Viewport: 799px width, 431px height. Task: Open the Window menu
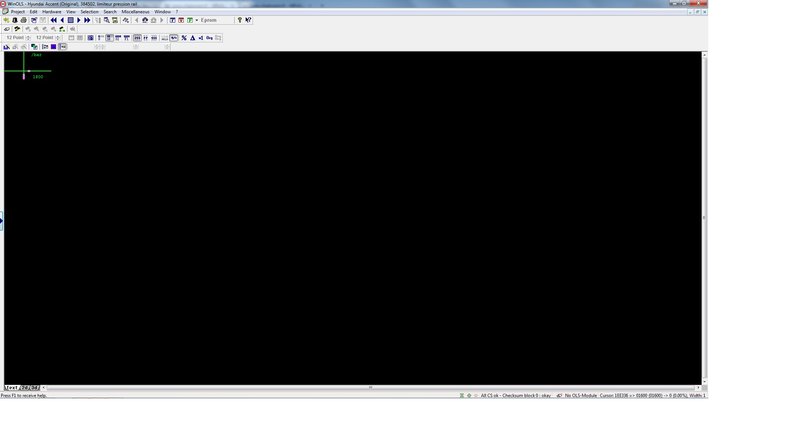point(163,11)
